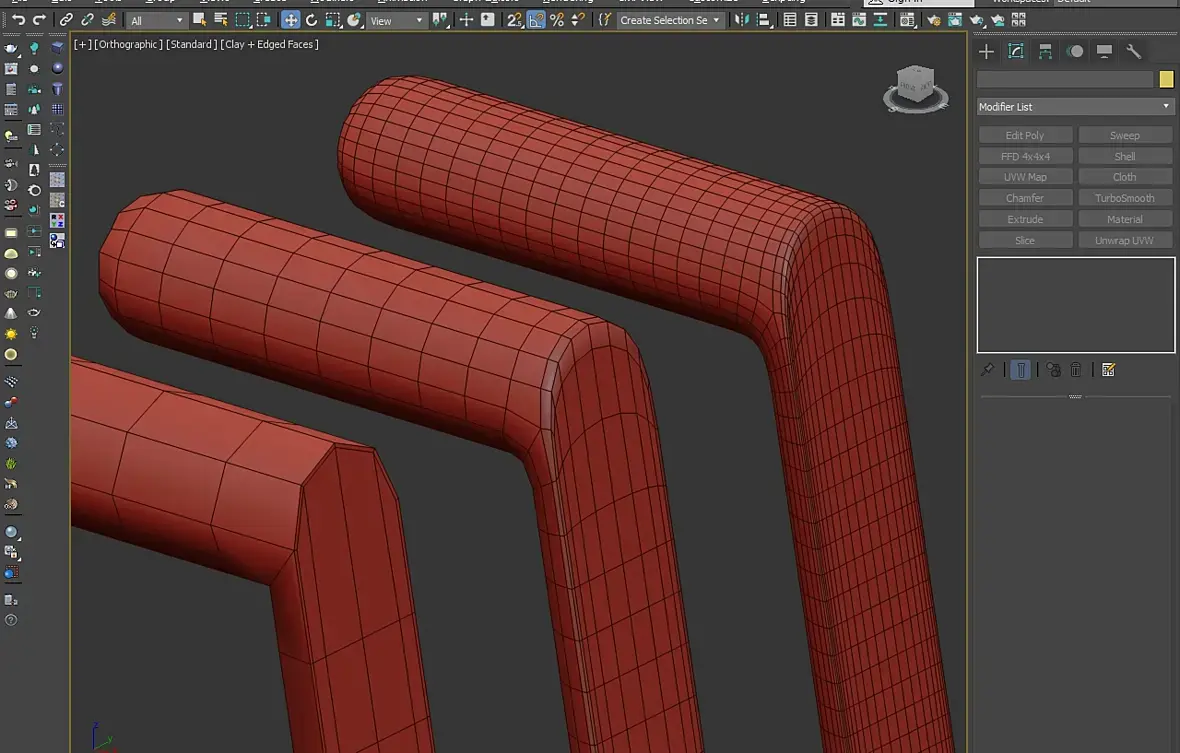Click the Unwrap UVW modifier button

1125,240
